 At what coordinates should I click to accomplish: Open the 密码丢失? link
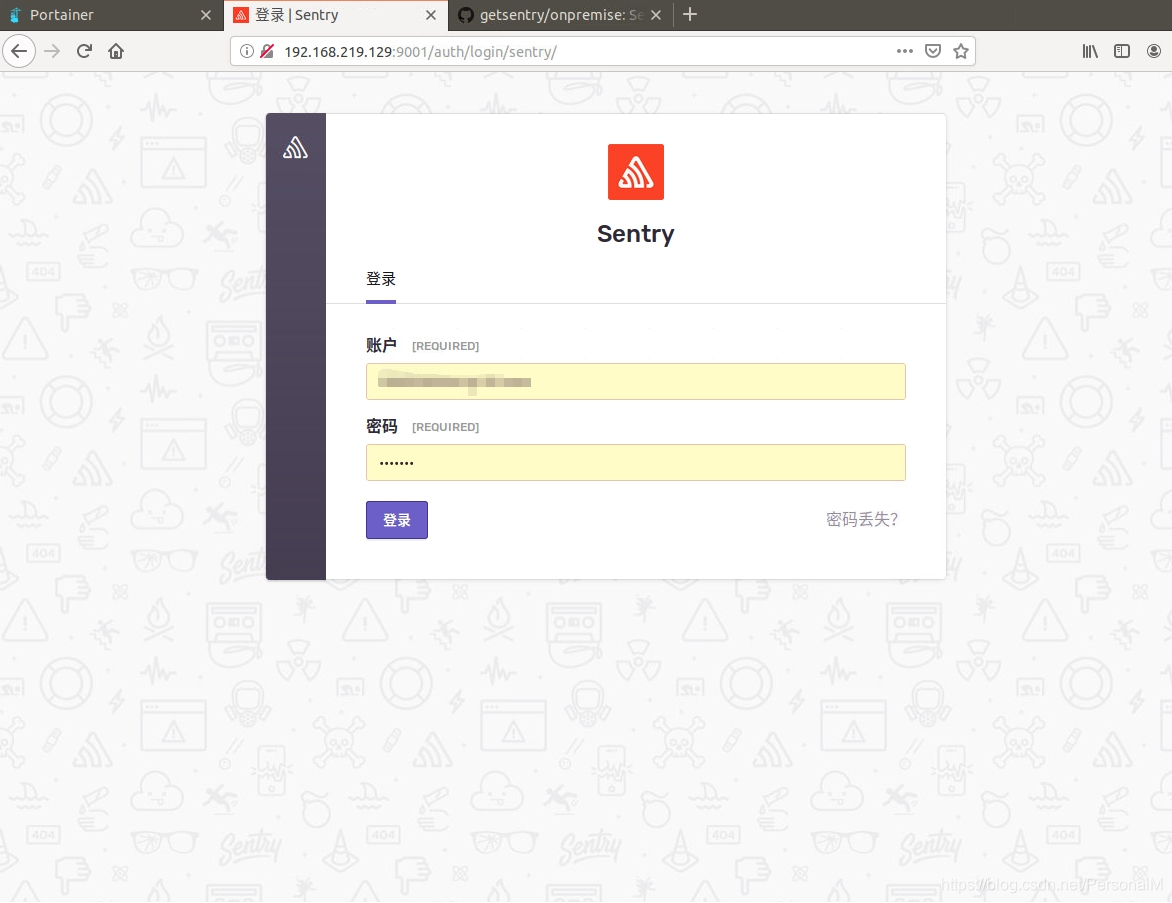click(x=862, y=520)
